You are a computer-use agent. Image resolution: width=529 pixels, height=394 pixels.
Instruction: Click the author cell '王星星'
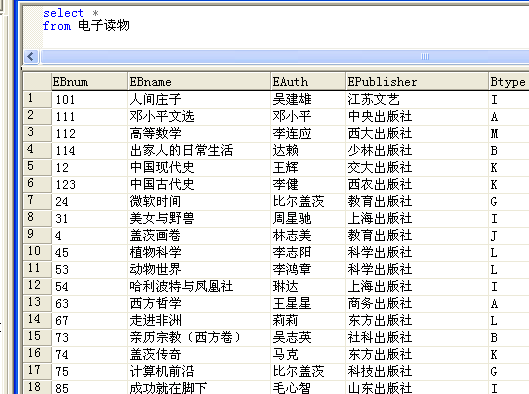tap(308, 304)
